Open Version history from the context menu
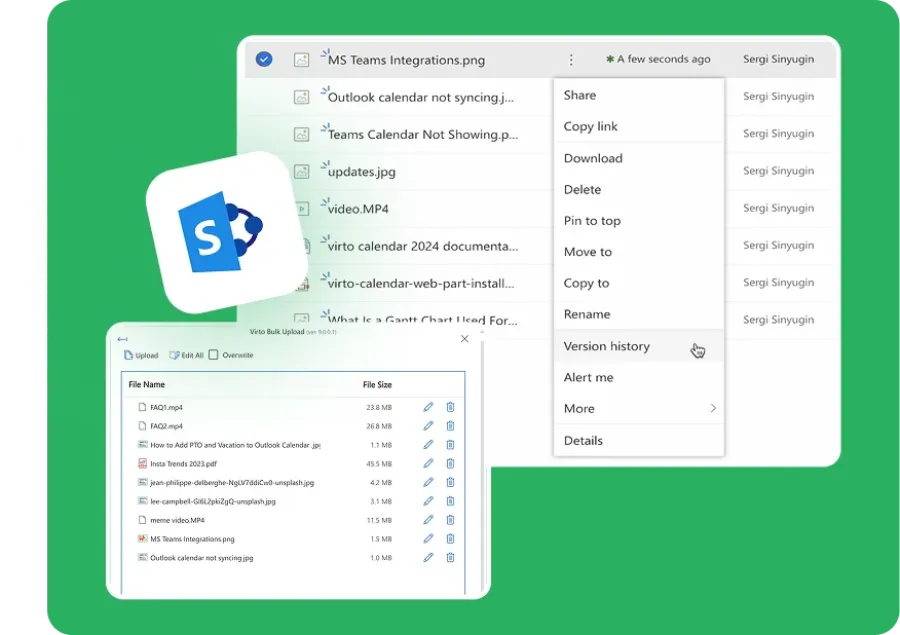 [639, 346]
